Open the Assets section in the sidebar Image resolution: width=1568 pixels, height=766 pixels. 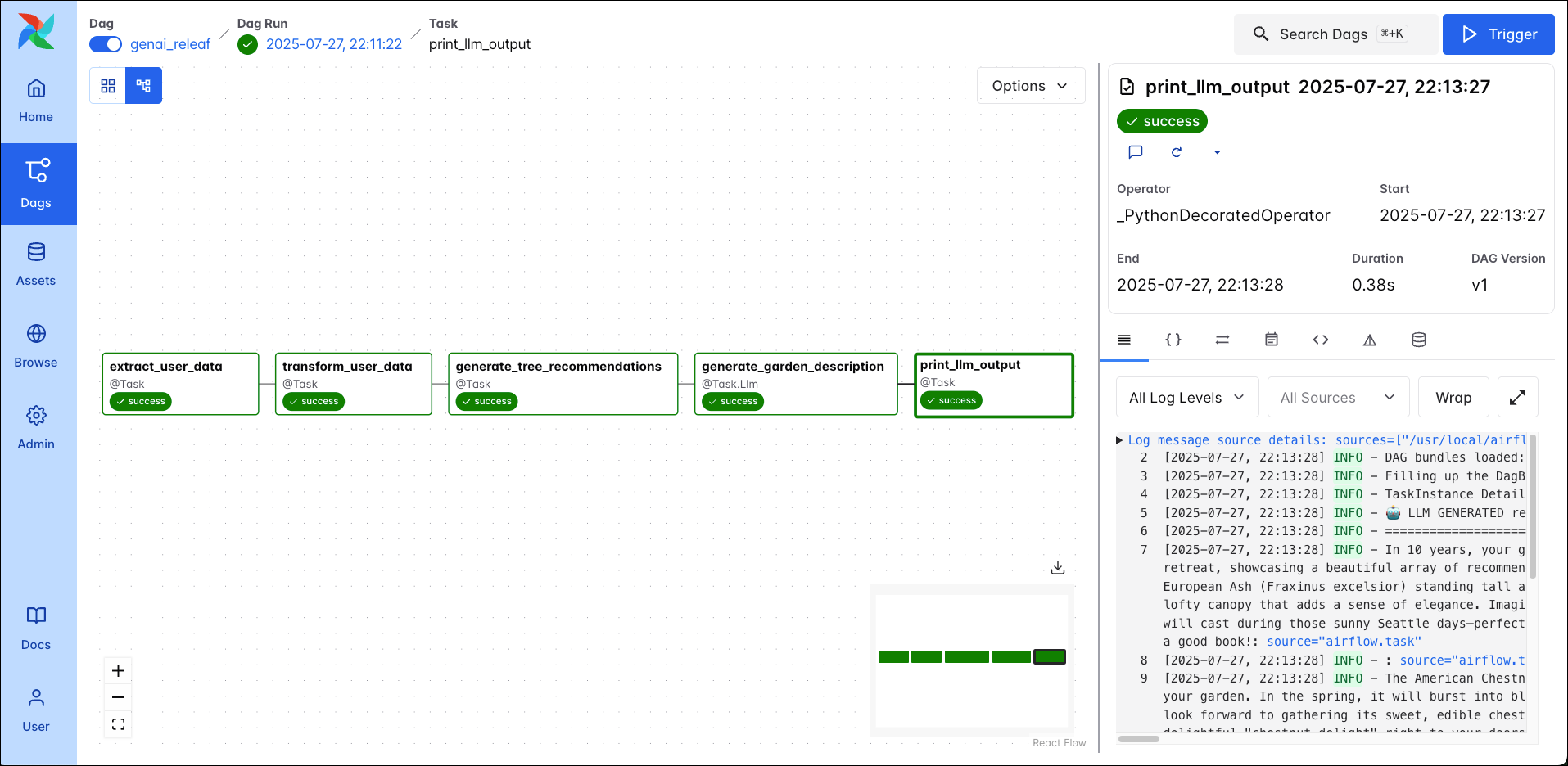(x=37, y=262)
